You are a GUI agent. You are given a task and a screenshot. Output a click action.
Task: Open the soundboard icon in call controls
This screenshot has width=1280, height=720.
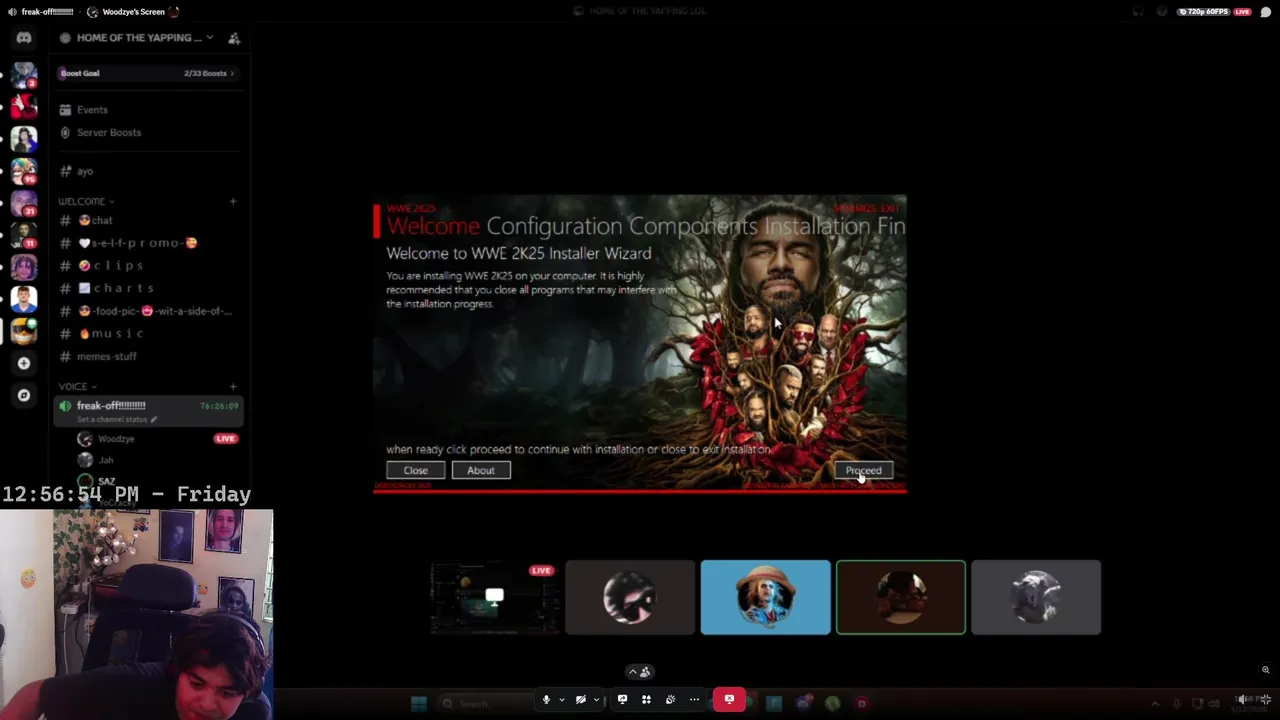[x=670, y=699]
